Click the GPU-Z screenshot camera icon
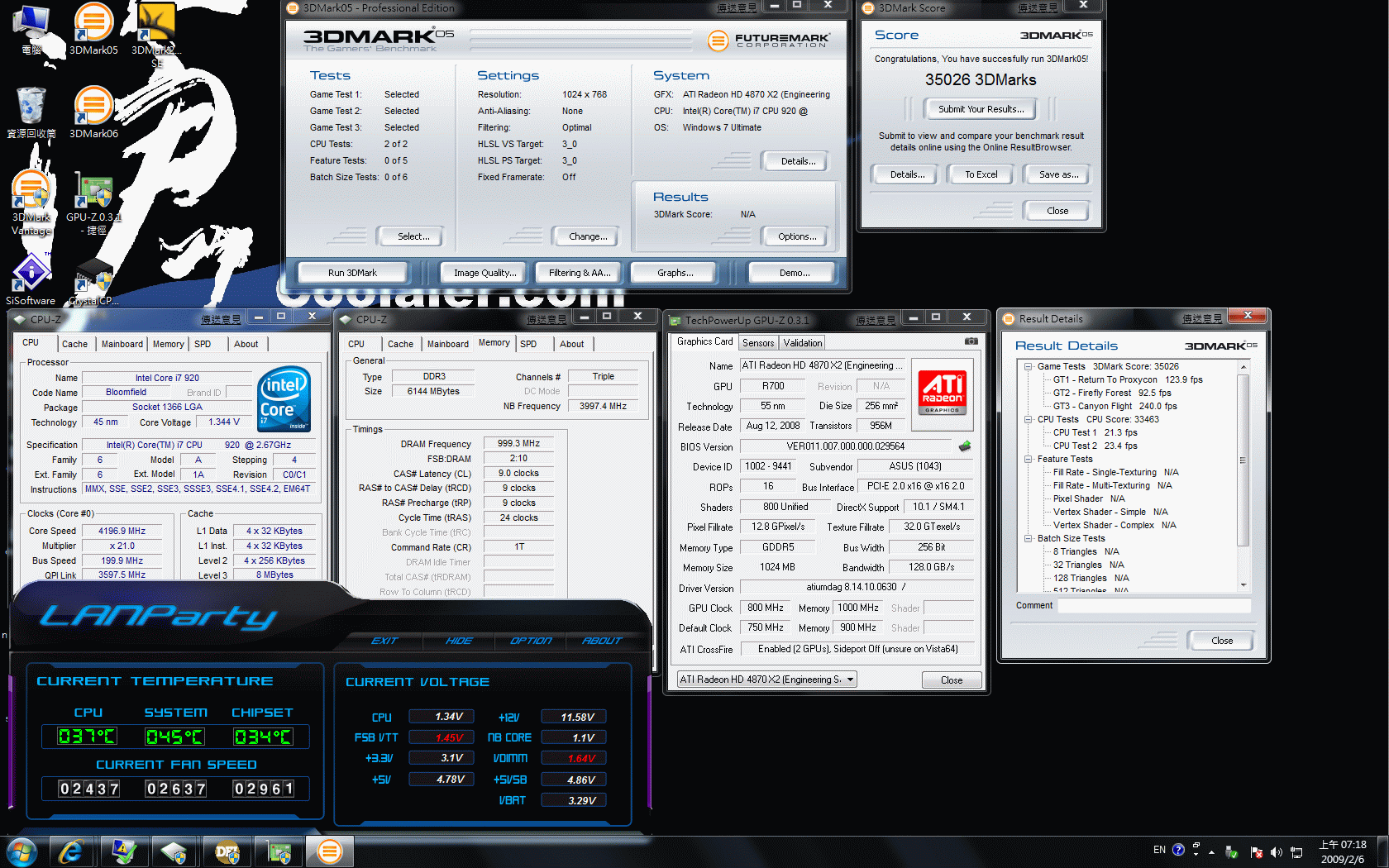The height and width of the screenshot is (868, 1389). pyautogui.click(x=971, y=341)
